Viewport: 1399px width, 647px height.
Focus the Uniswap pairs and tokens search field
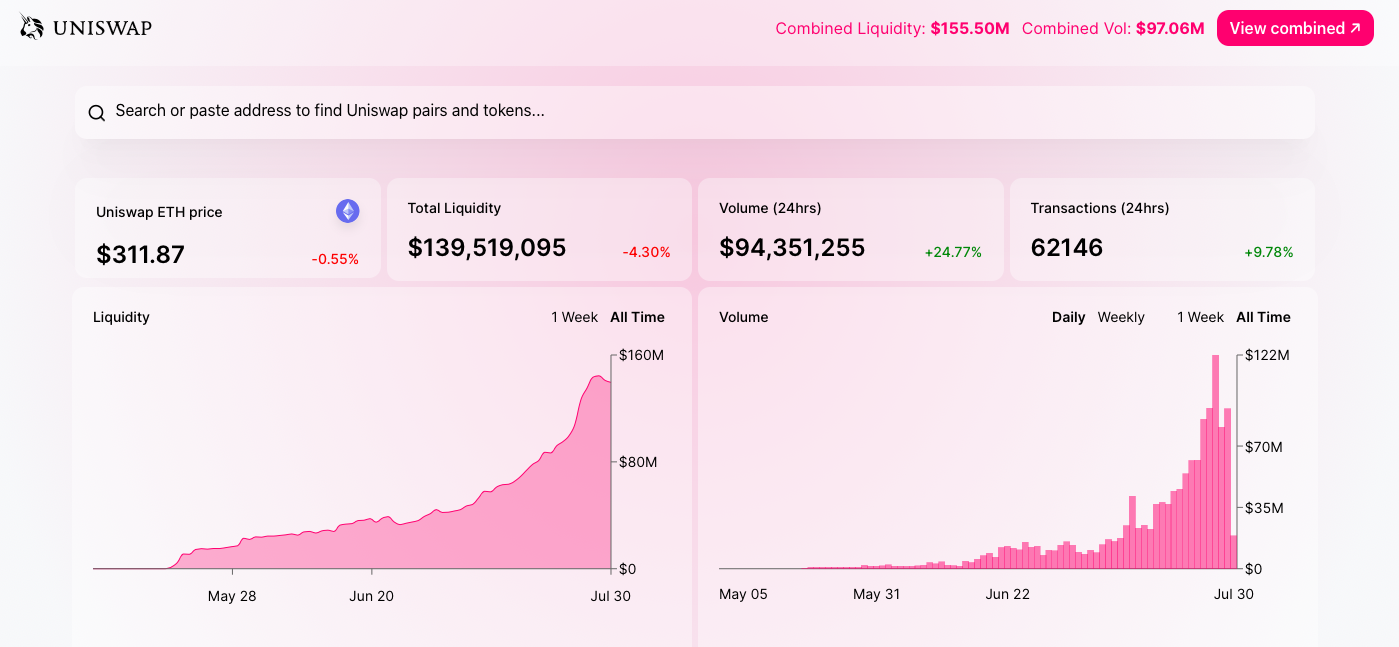coord(694,112)
